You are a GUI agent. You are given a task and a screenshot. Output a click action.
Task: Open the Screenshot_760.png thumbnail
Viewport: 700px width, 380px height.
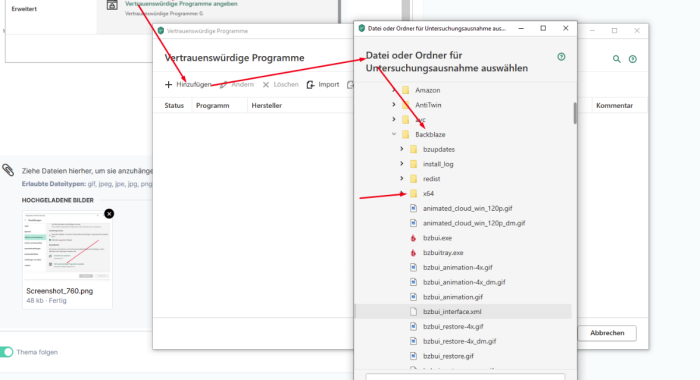tap(67, 246)
